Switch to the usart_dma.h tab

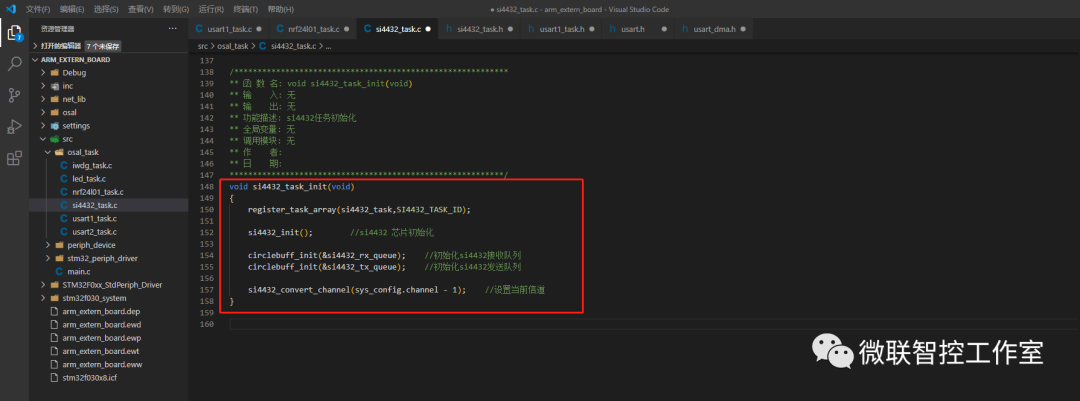pos(713,29)
